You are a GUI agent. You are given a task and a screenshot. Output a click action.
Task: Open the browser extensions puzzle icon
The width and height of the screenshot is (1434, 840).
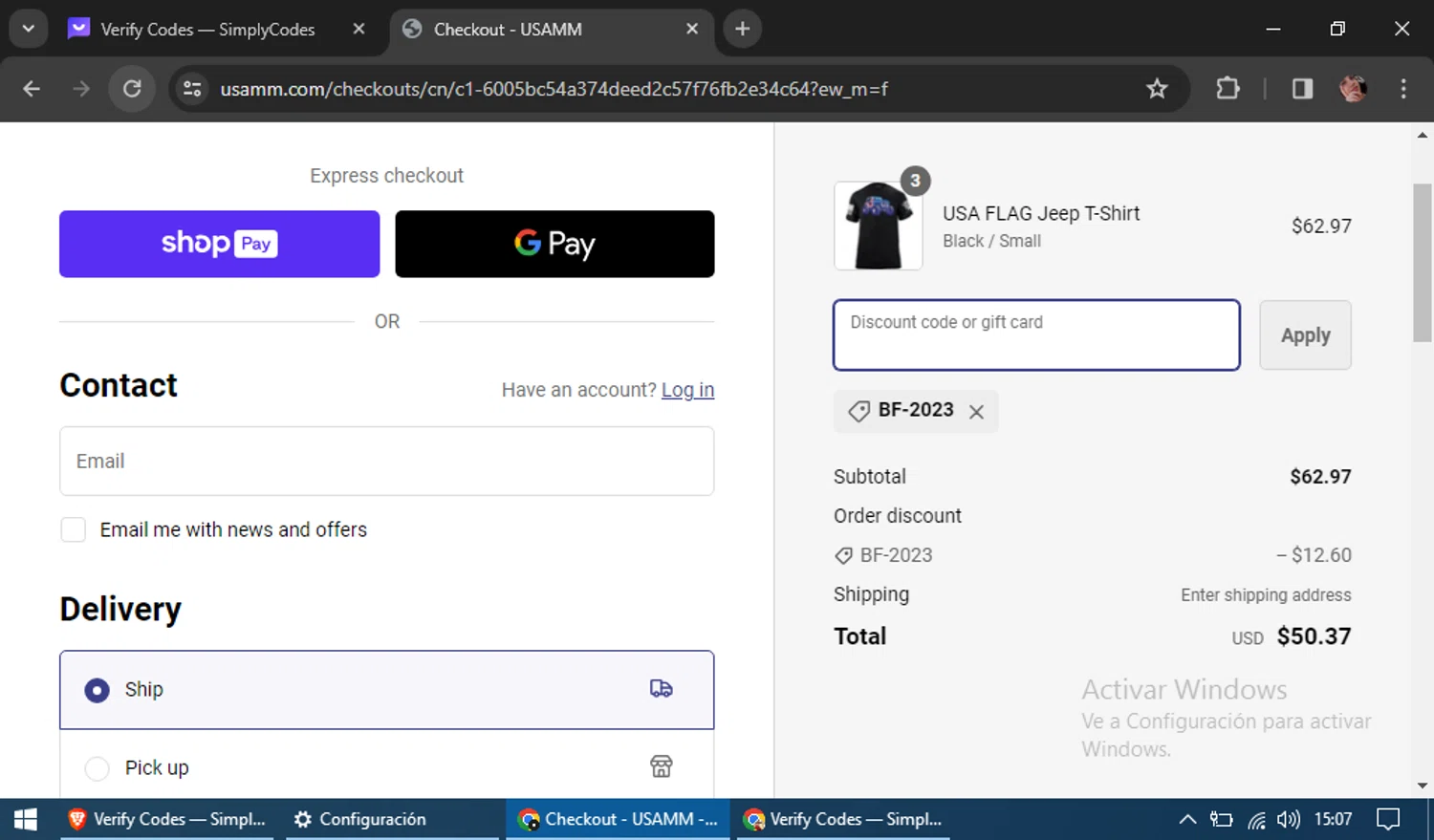[1228, 89]
